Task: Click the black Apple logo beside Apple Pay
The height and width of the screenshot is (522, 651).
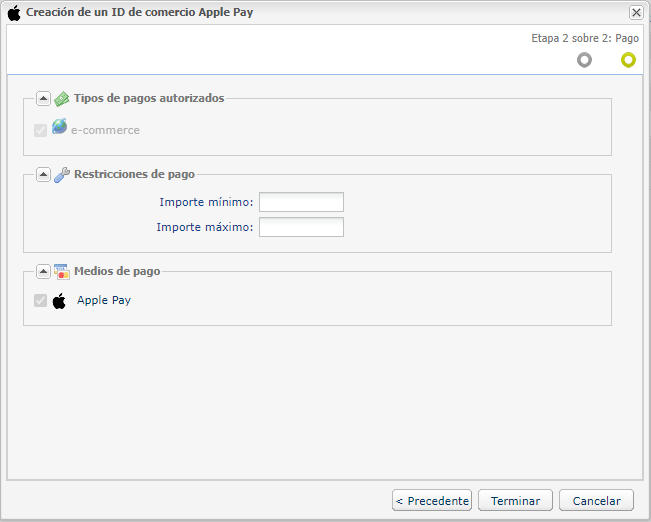Action: tap(59, 301)
